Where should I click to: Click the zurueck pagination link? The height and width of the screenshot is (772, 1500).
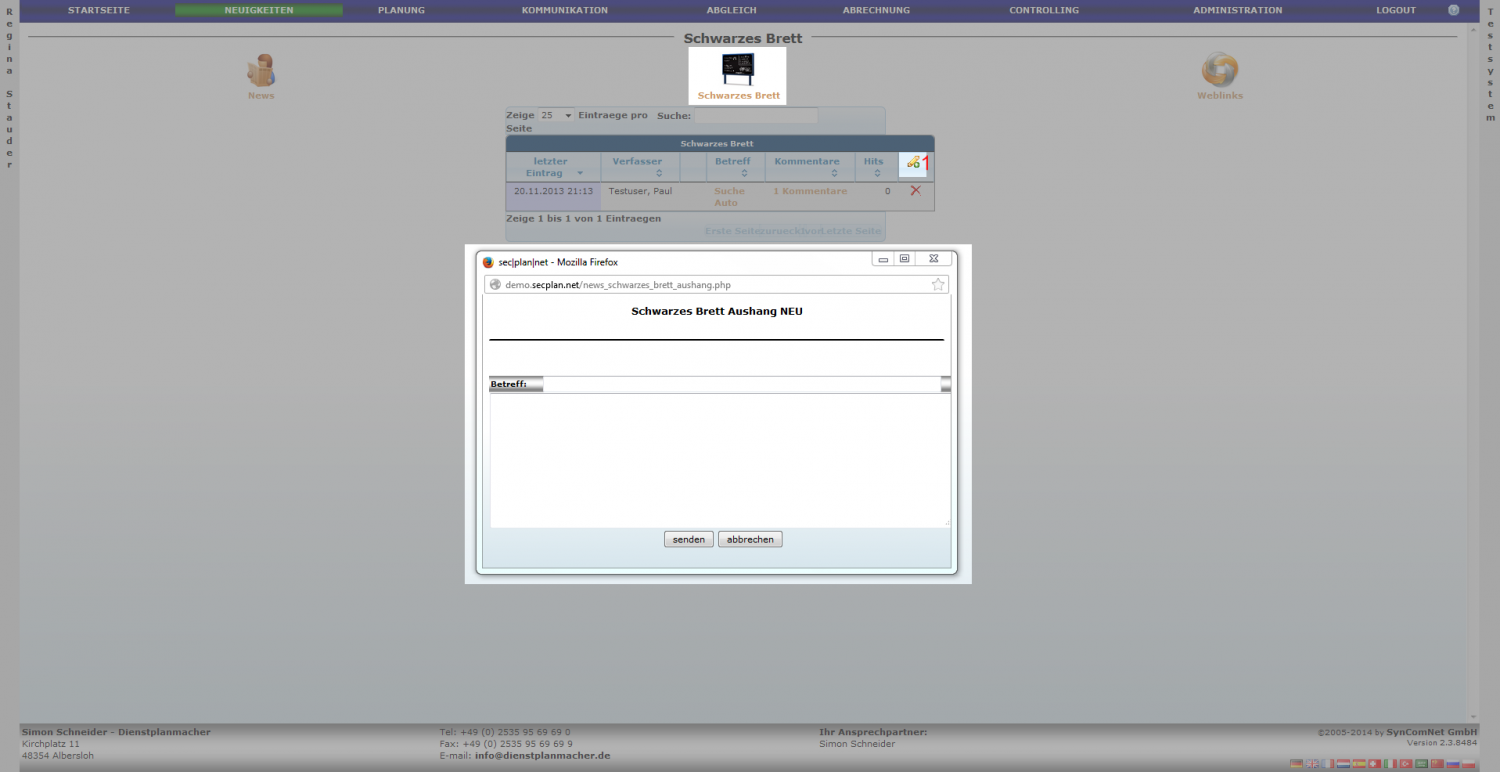pos(781,231)
